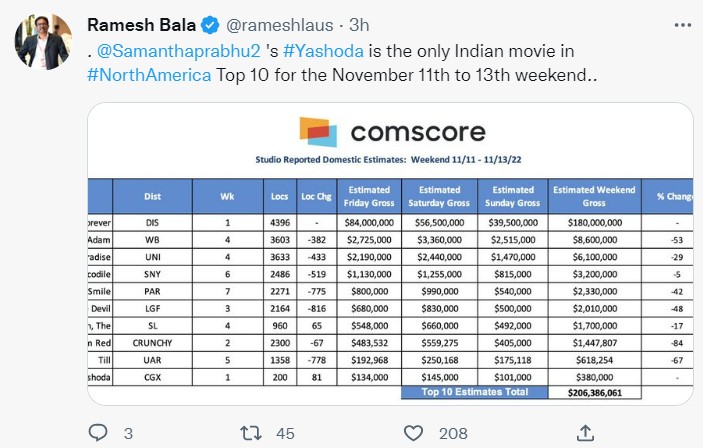
Task: Click the Estimated Weekend Gross column header
Action: coord(595,195)
